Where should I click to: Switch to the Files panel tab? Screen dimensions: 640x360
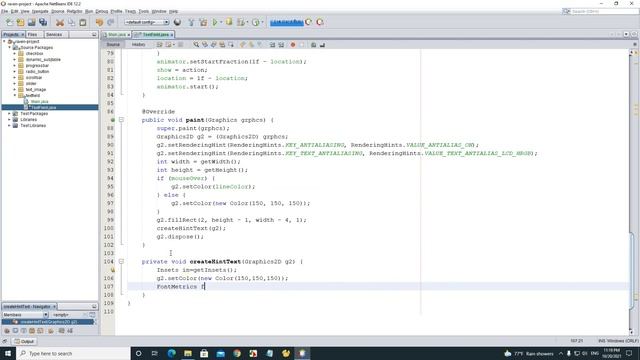pos(33,35)
